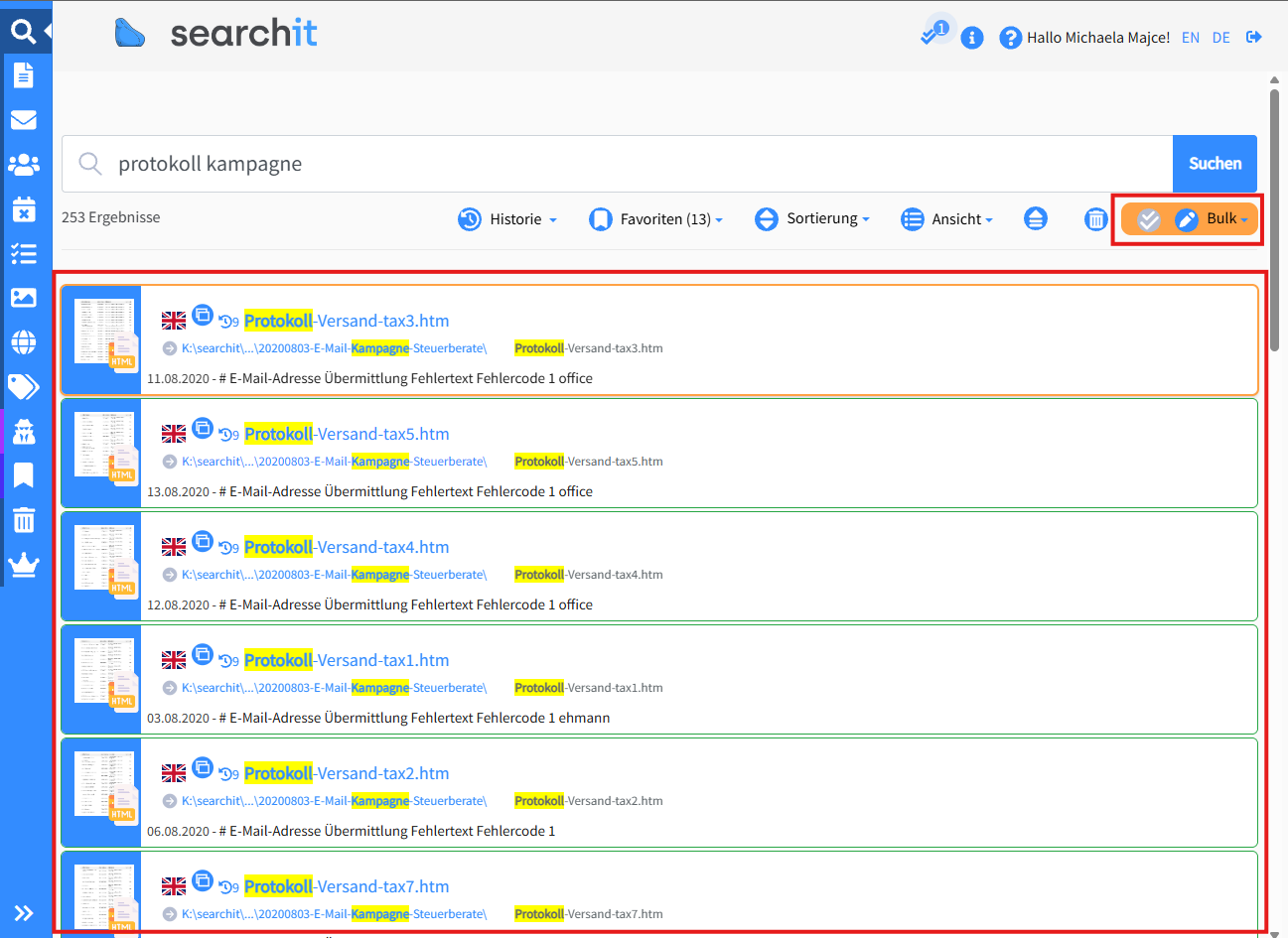Screen dimensions: 1288x938
Task: Open the info icon in the header
Action: pos(972,38)
